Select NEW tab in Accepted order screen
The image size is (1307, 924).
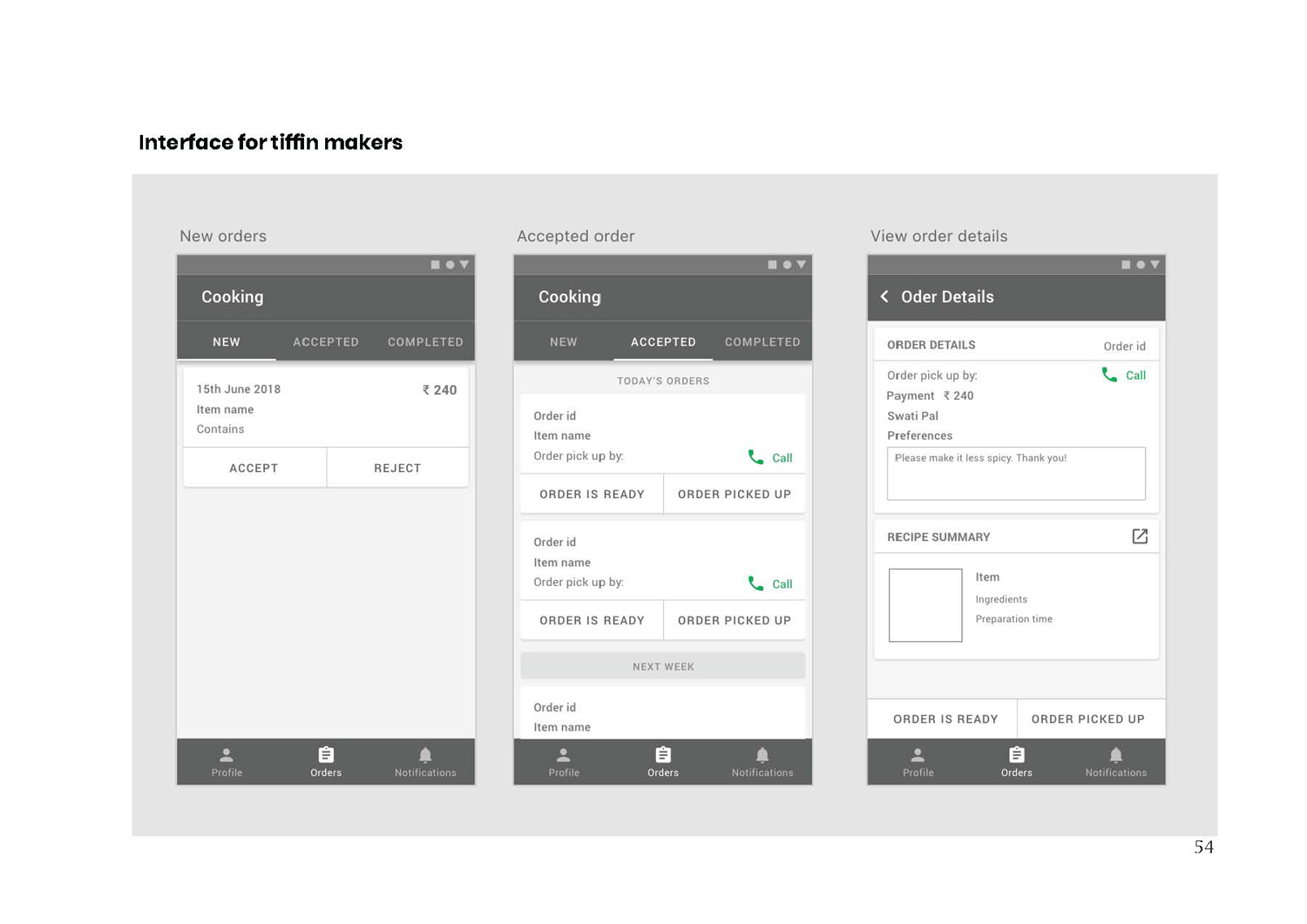[564, 342]
